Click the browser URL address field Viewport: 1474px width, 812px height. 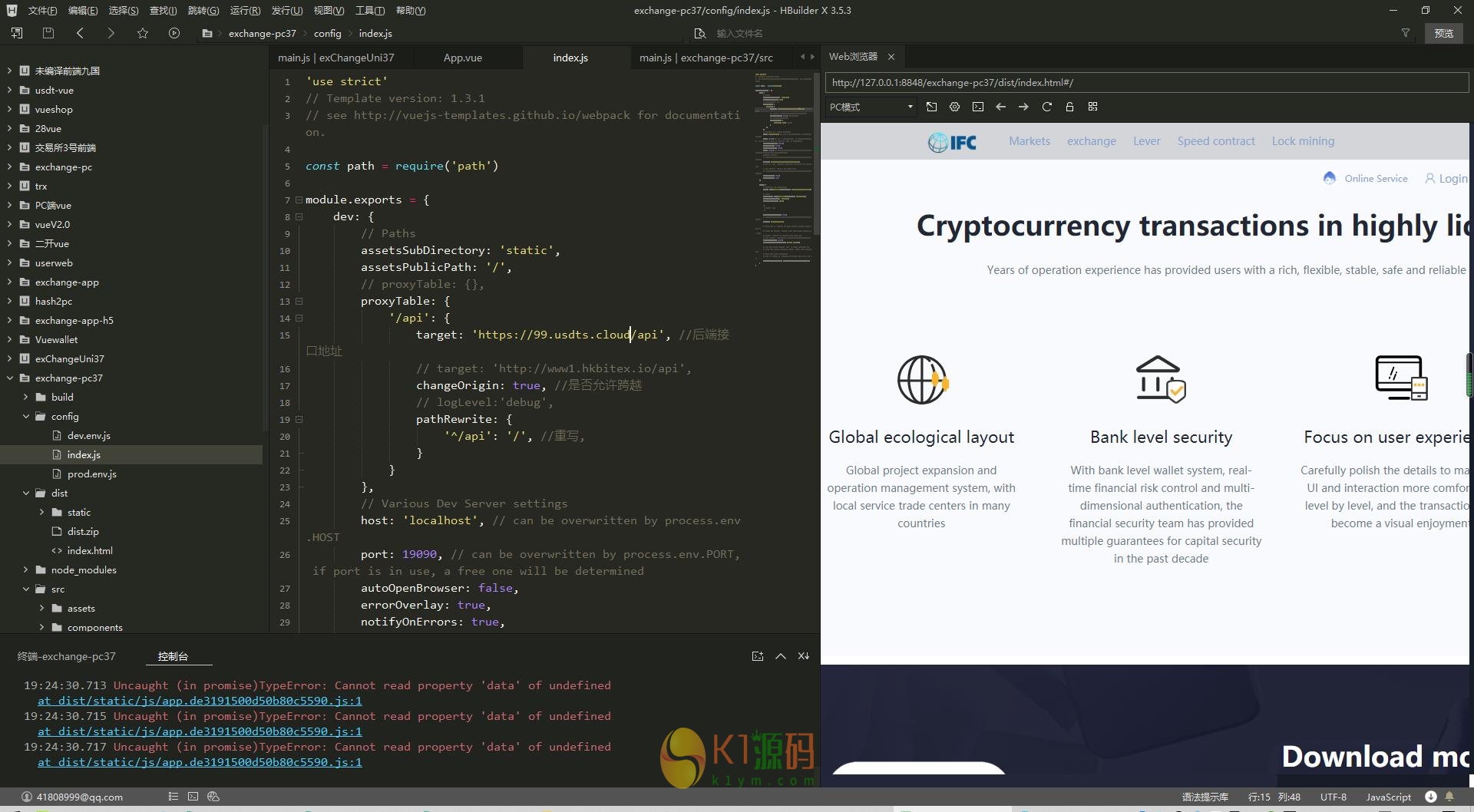[1146, 82]
